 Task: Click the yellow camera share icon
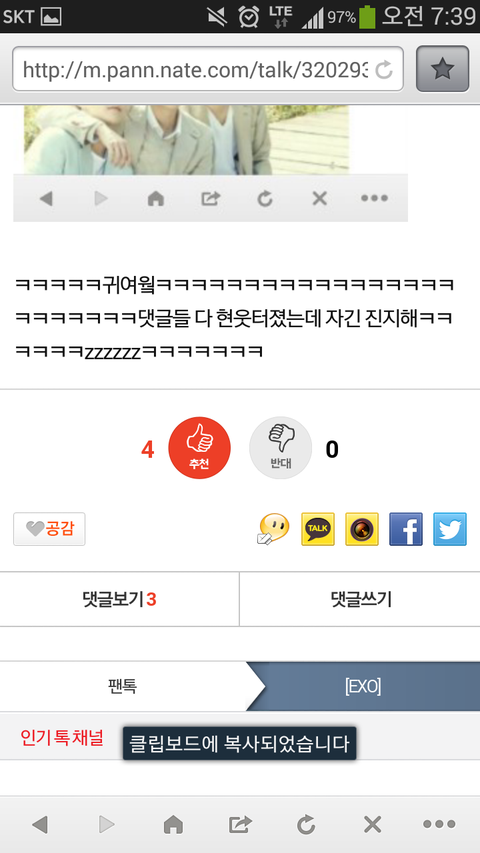tap(362, 529)
